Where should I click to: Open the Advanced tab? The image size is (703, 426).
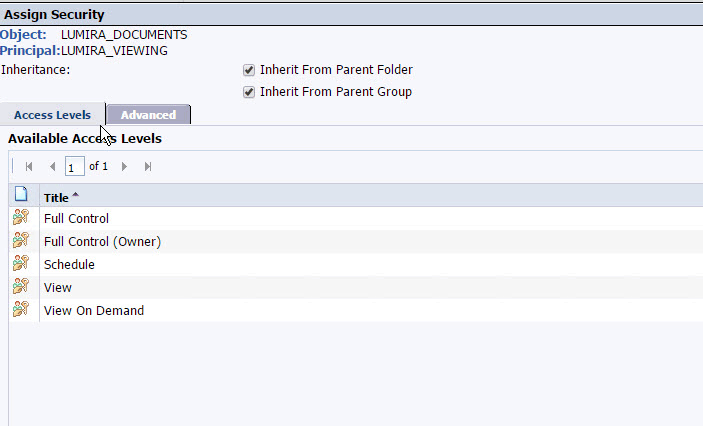[148, 115]
